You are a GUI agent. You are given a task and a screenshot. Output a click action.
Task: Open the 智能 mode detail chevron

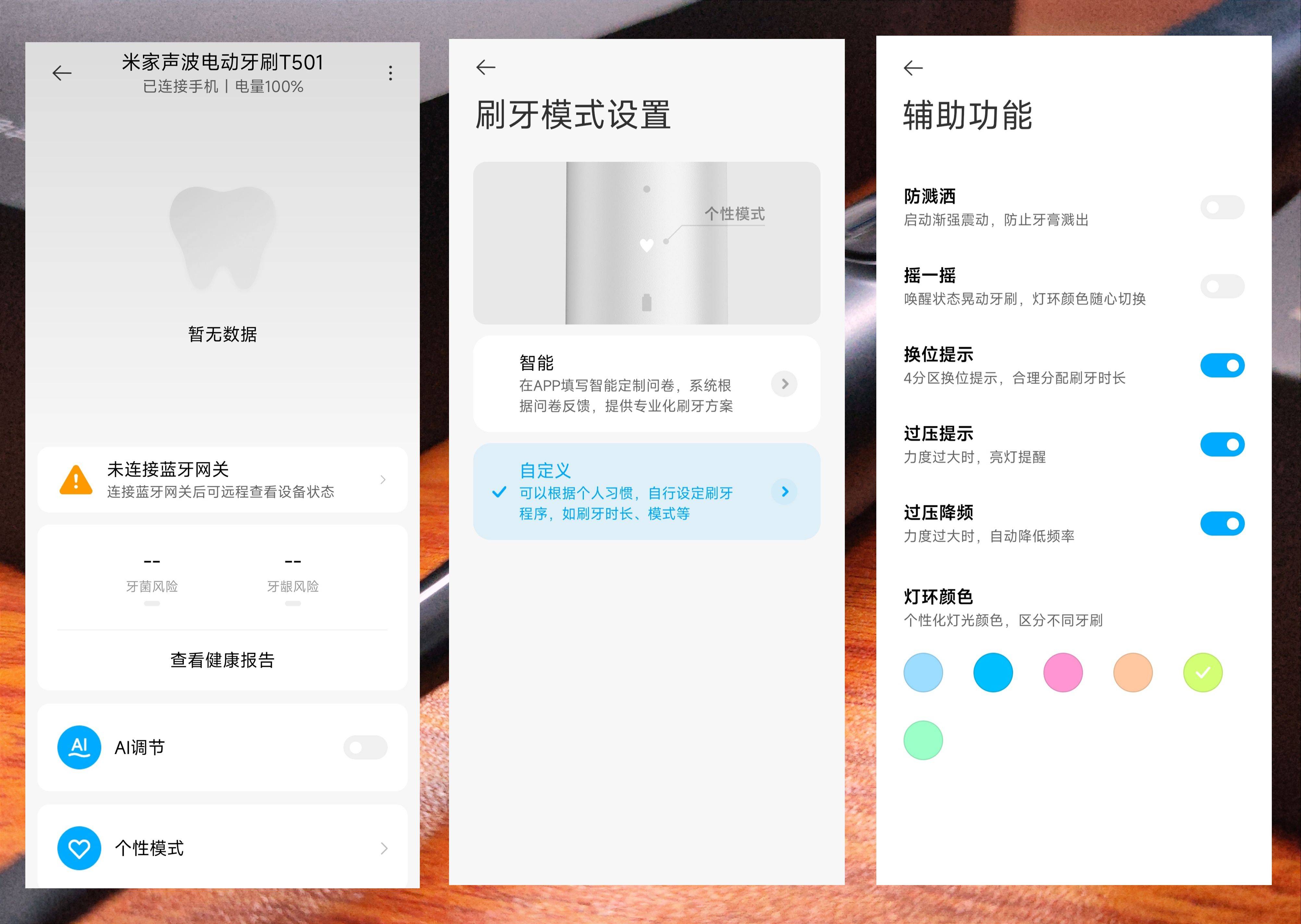[784, 383]
